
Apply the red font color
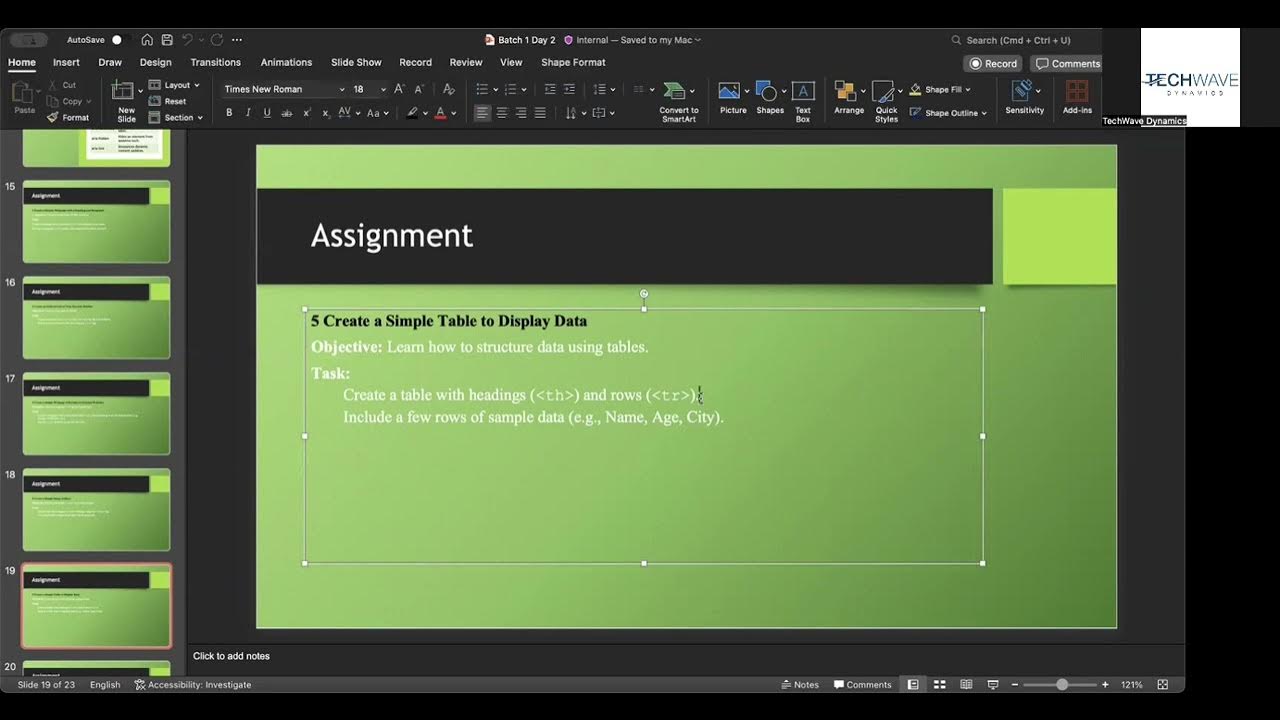[x=440, y=113]
